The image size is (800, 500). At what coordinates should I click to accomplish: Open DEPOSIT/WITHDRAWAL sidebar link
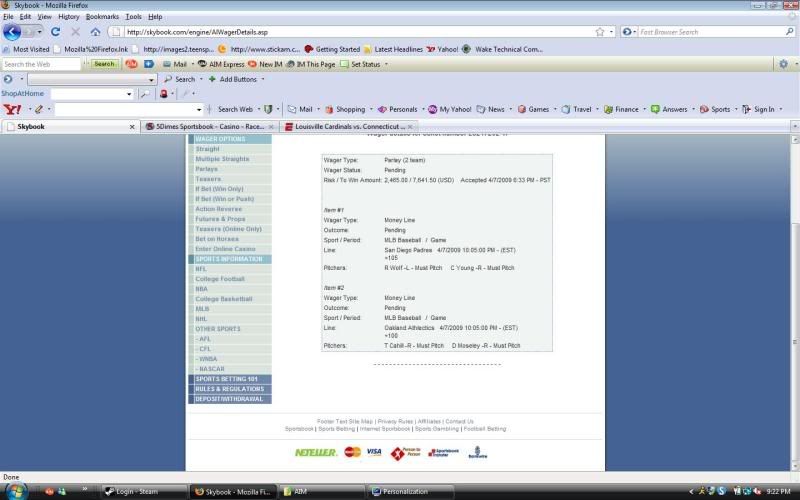[x=230, y=399]
